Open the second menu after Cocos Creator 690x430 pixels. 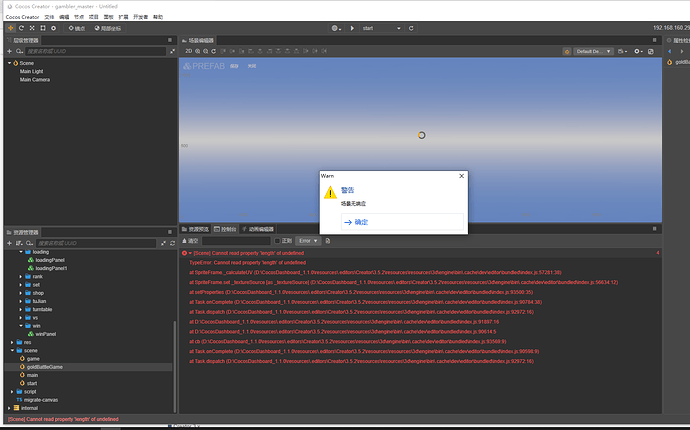click(x=49, y=17)
